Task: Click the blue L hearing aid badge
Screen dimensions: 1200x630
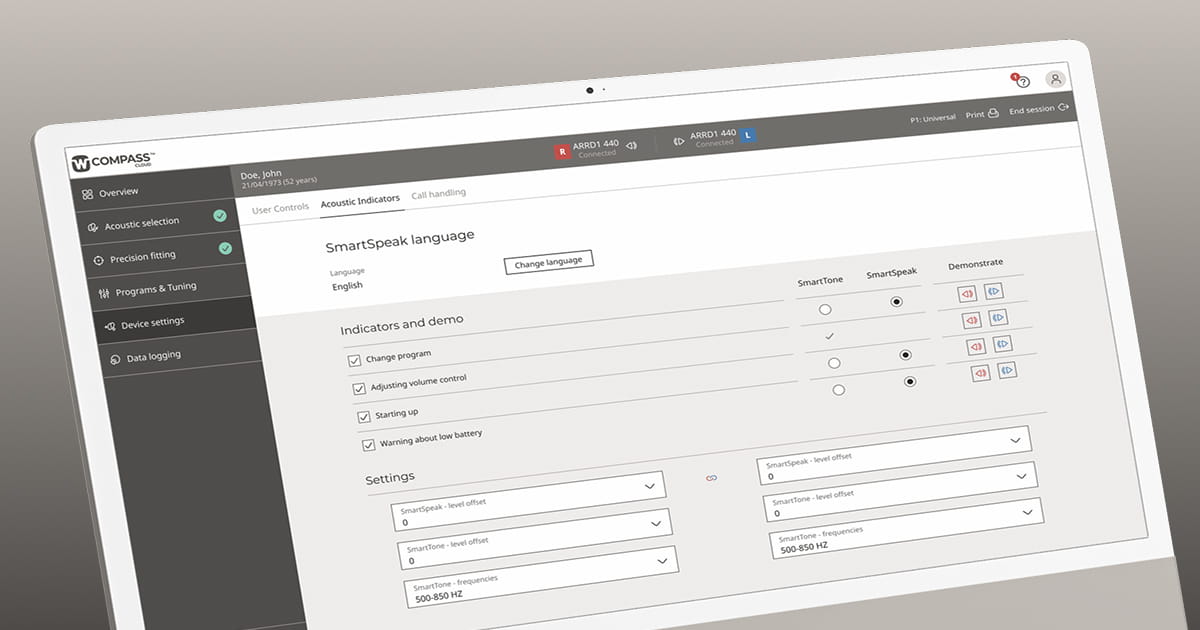Action: point(746,136)
